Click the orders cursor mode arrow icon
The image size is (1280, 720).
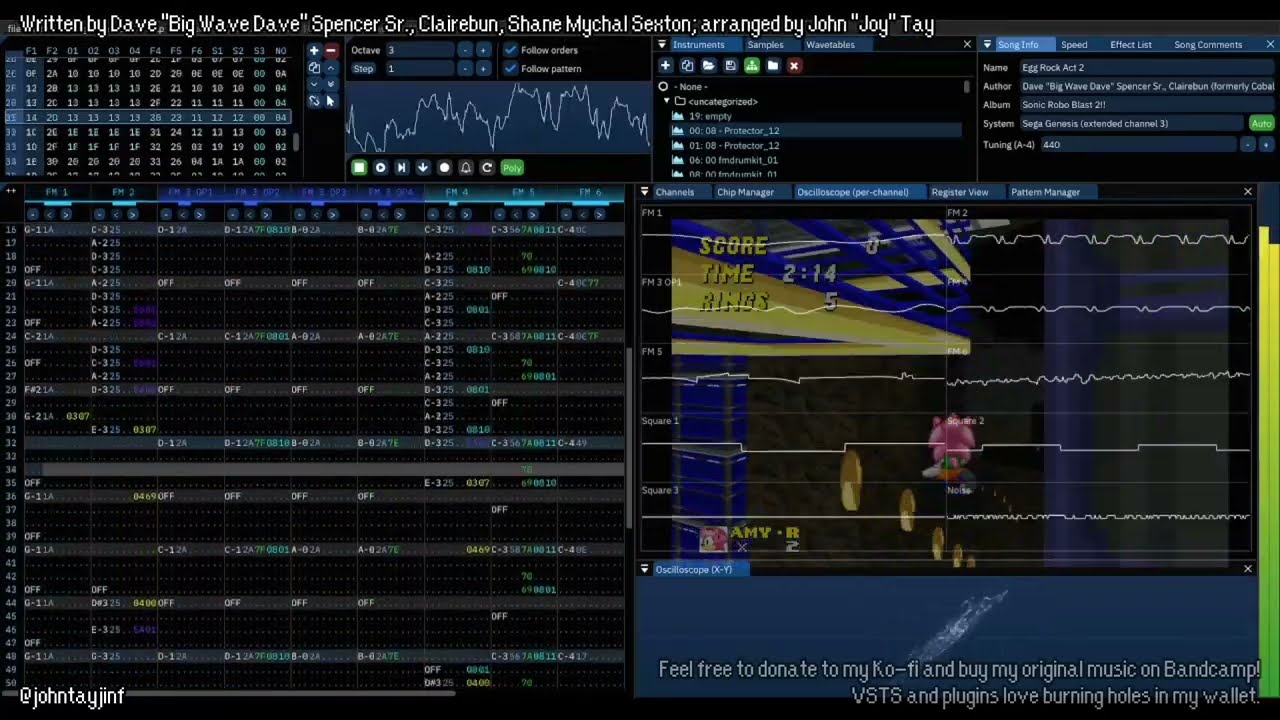click(331, 101)
